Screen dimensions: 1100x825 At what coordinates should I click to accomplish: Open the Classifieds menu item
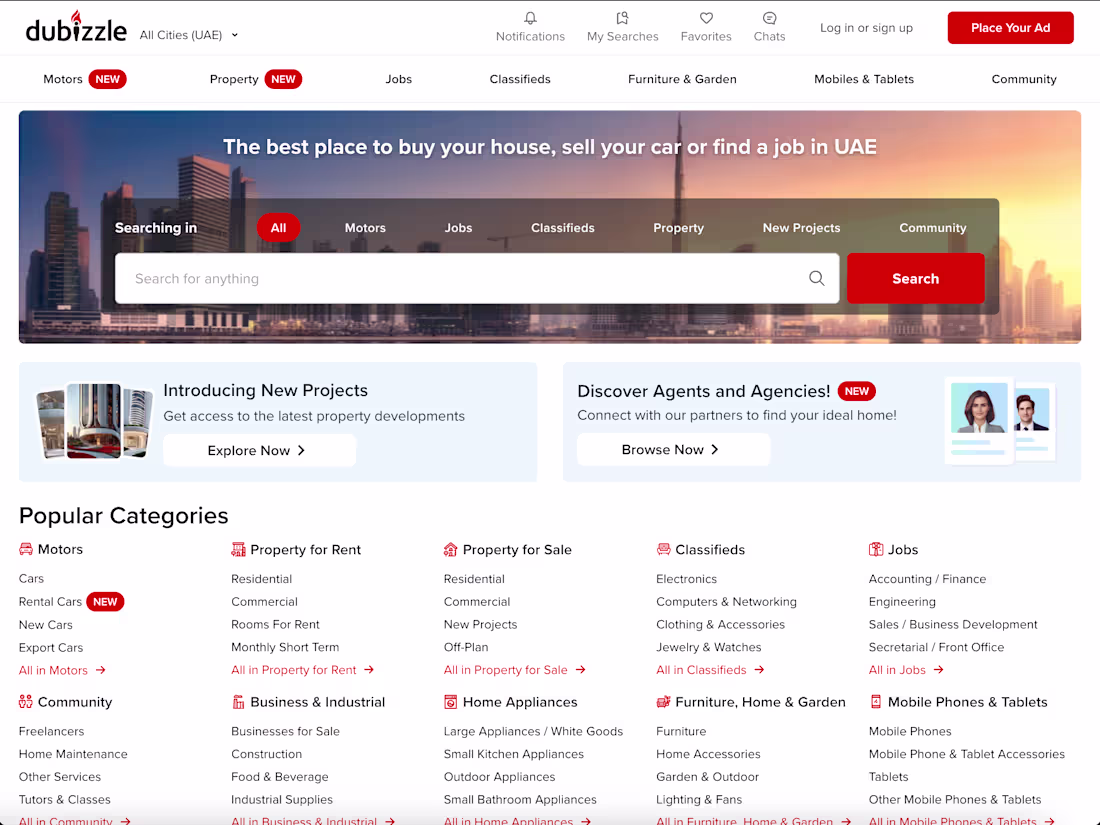[520, 78]
